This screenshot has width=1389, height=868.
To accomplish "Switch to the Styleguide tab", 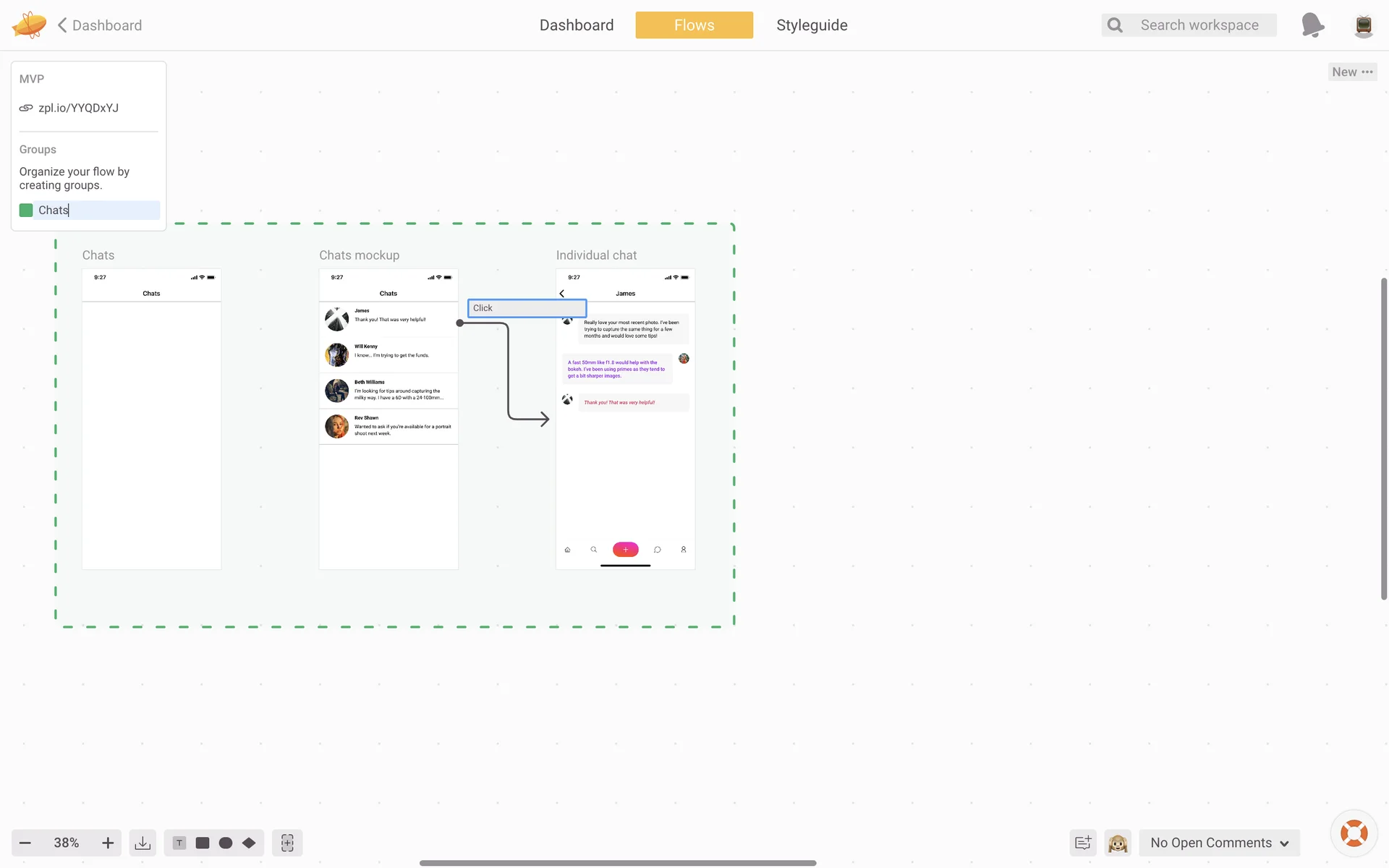I will coord(812,25).
